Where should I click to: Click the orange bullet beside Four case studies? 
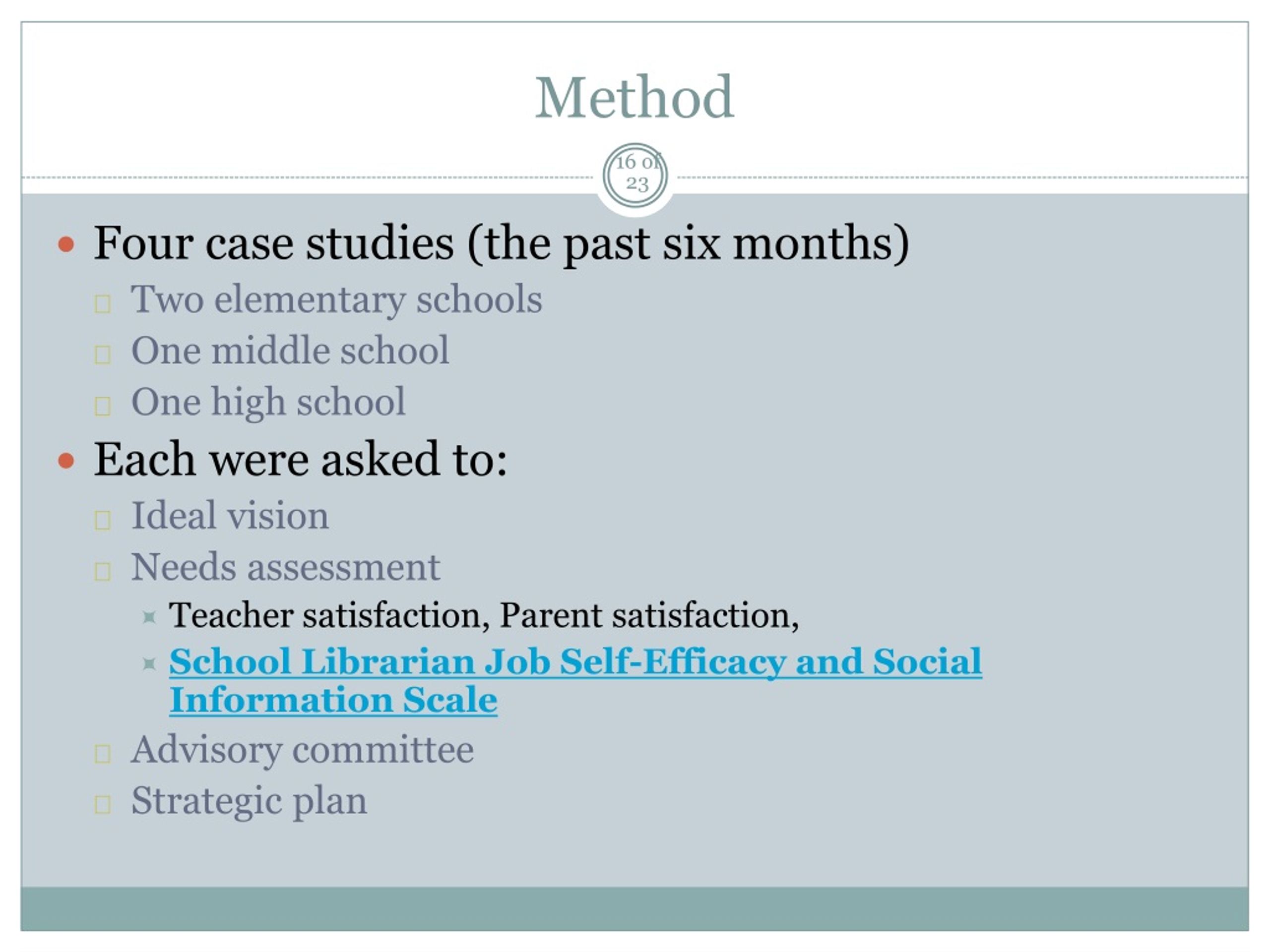click(66, 244)
